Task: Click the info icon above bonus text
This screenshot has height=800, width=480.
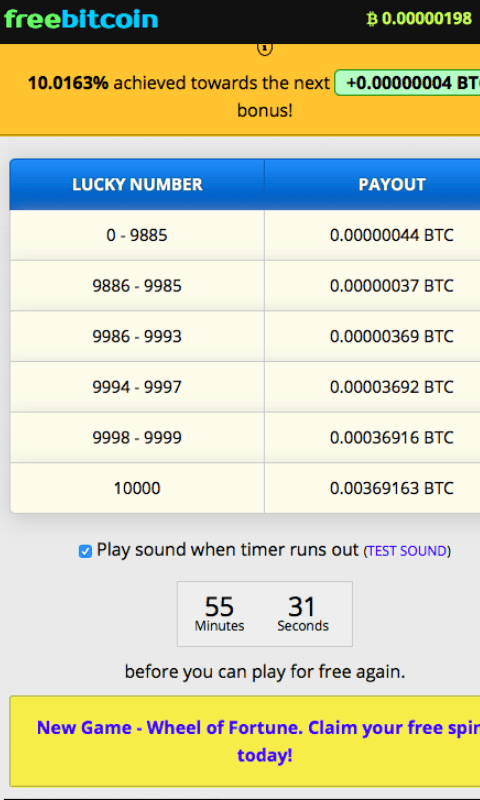Action: (264, 49)
